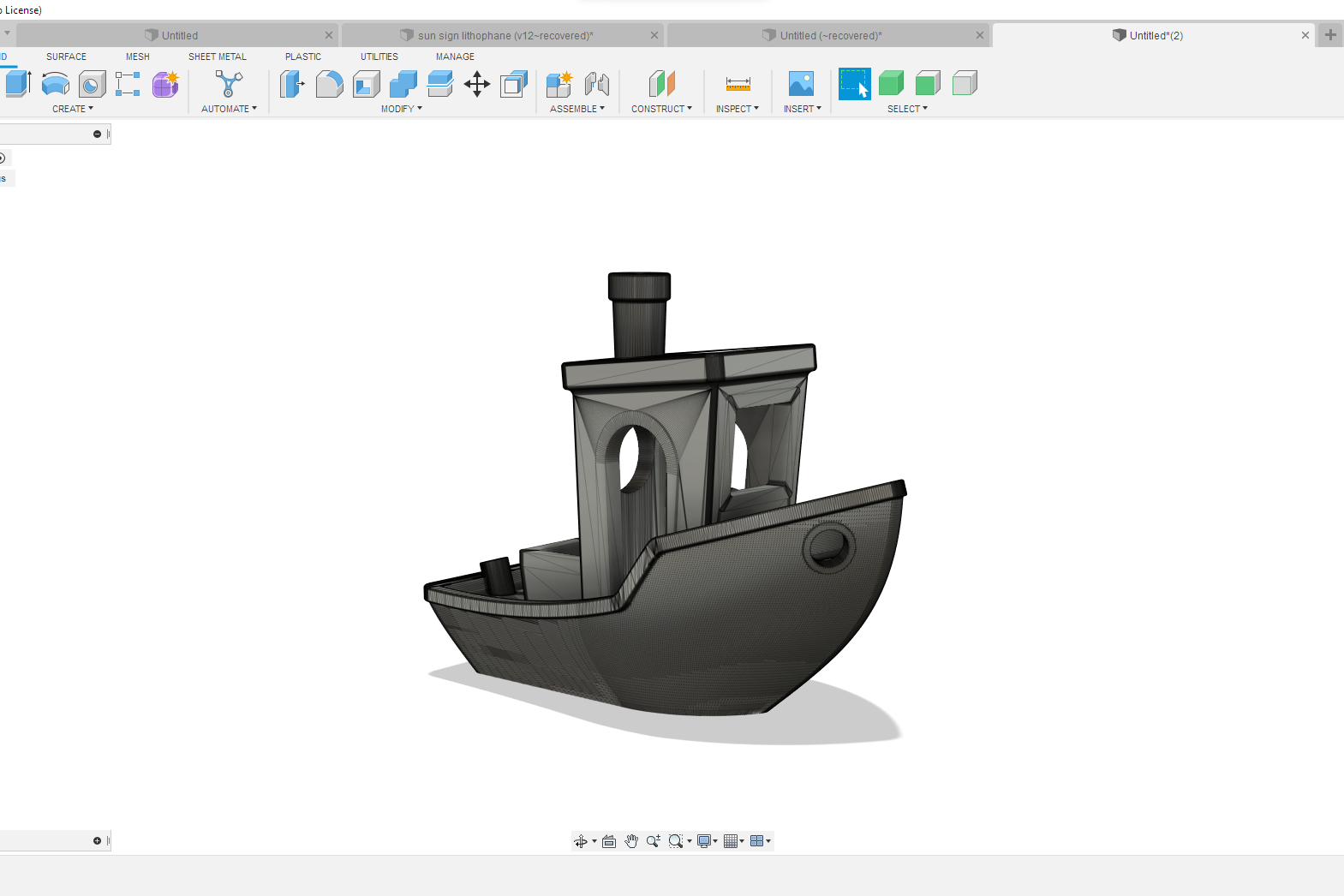Click the Display Settings monitor icon

click(x=704, y=841)
